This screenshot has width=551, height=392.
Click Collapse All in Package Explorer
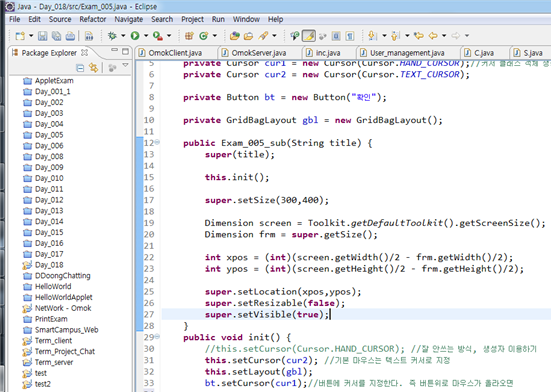(x=80, y=68)
